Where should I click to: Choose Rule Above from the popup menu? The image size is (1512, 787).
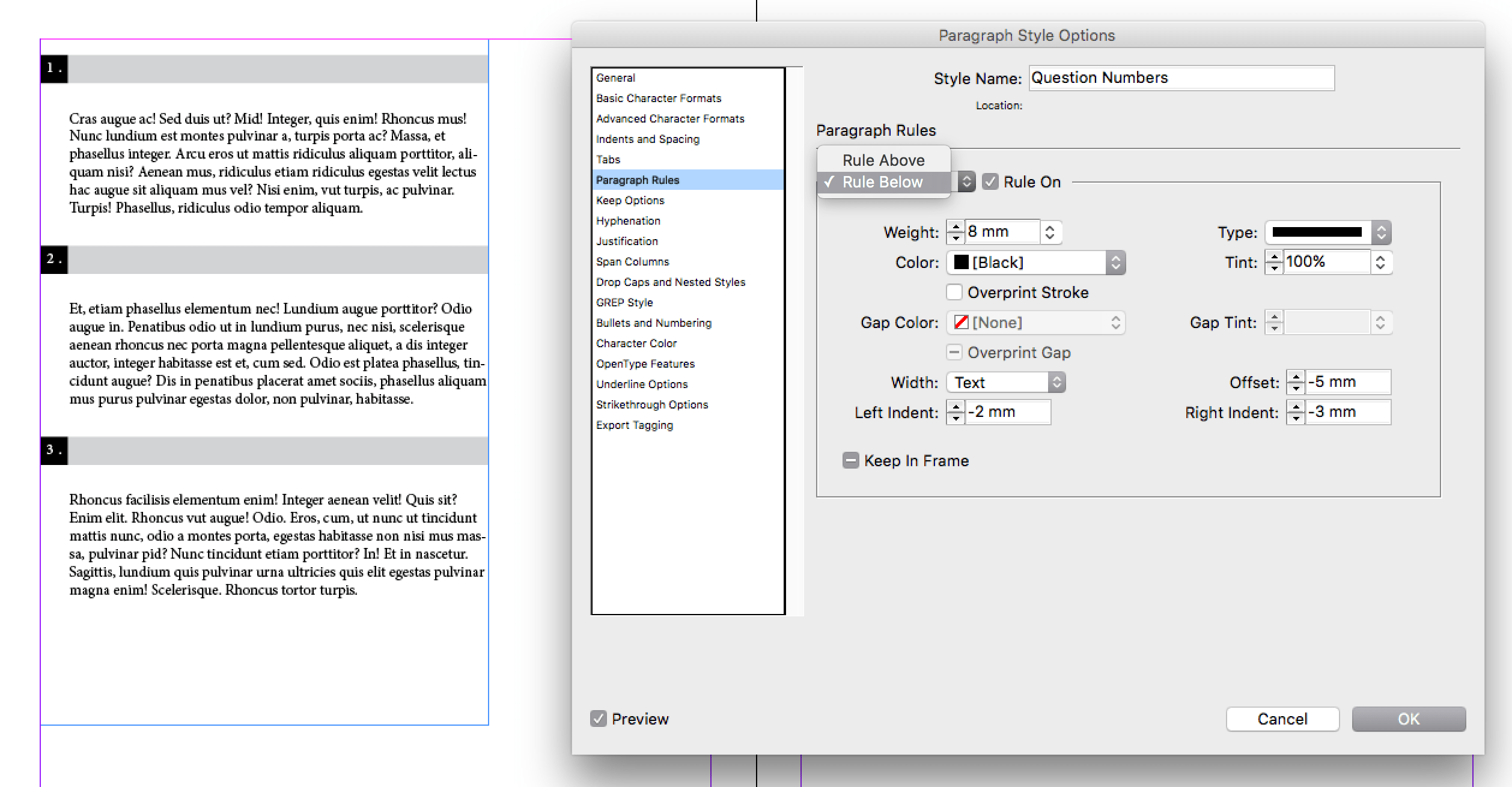pos(883,160)
